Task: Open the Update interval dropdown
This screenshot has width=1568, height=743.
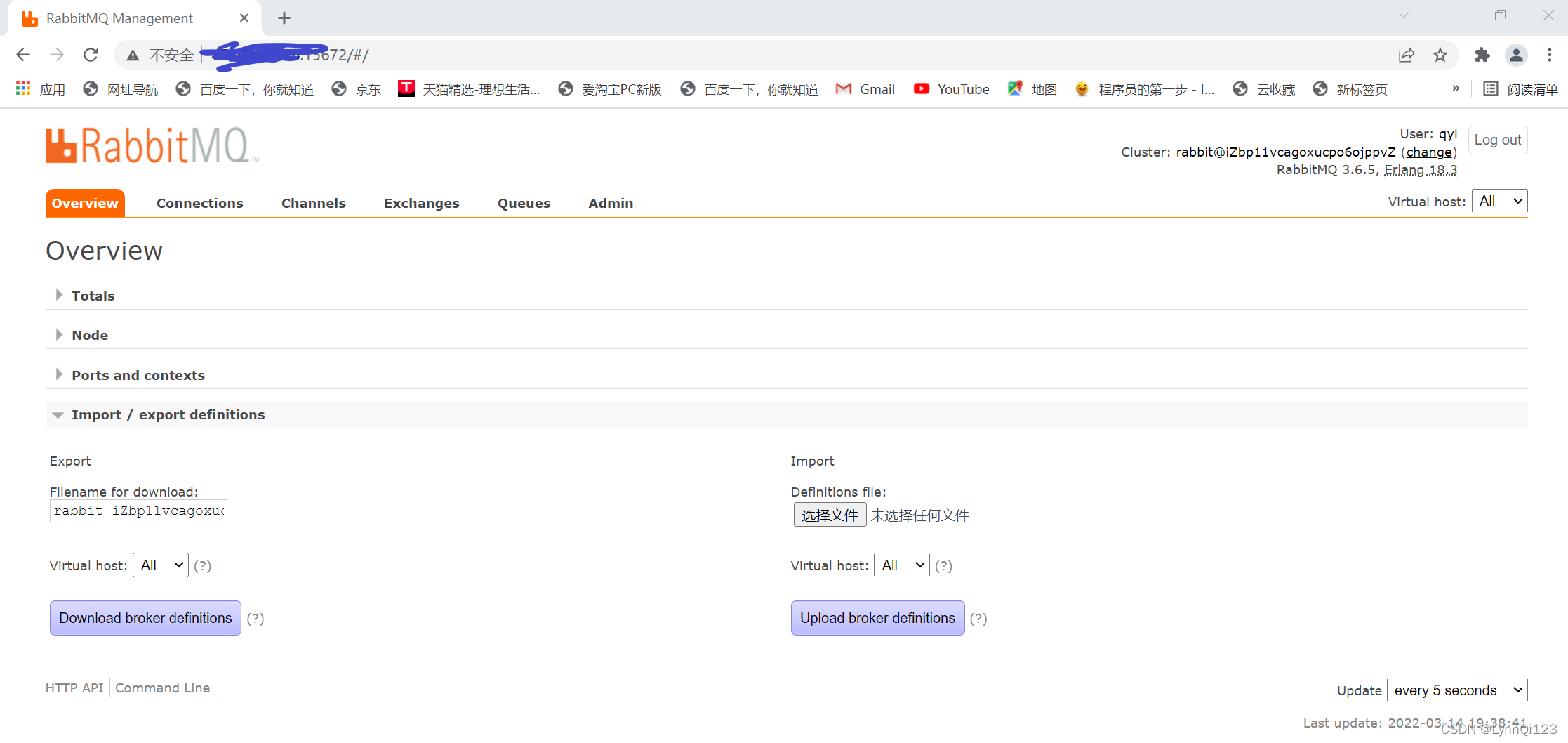Action: coord(1457,690)
